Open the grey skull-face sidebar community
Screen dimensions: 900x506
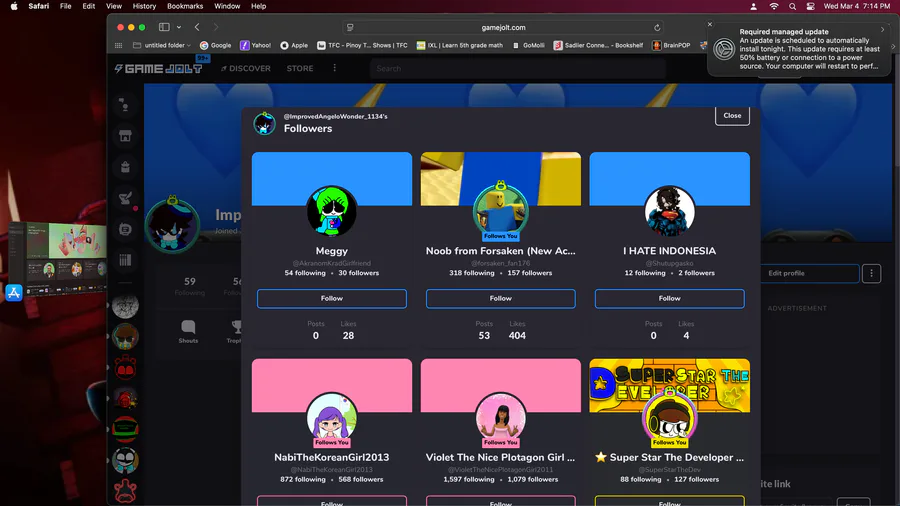[x=125, y=460]
